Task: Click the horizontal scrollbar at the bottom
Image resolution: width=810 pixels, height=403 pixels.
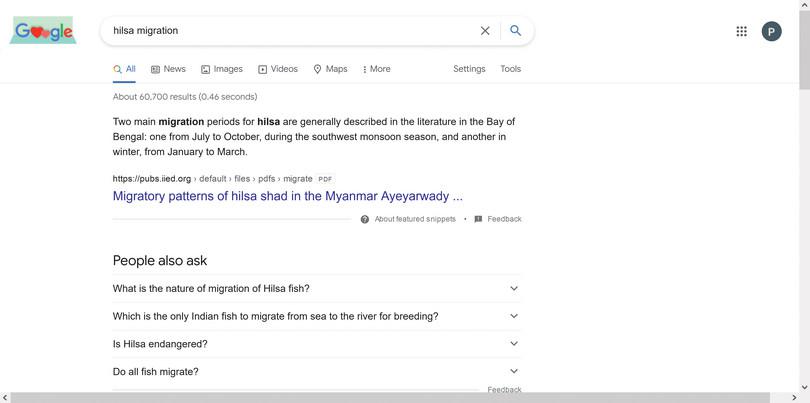Action: pos(390,397)
